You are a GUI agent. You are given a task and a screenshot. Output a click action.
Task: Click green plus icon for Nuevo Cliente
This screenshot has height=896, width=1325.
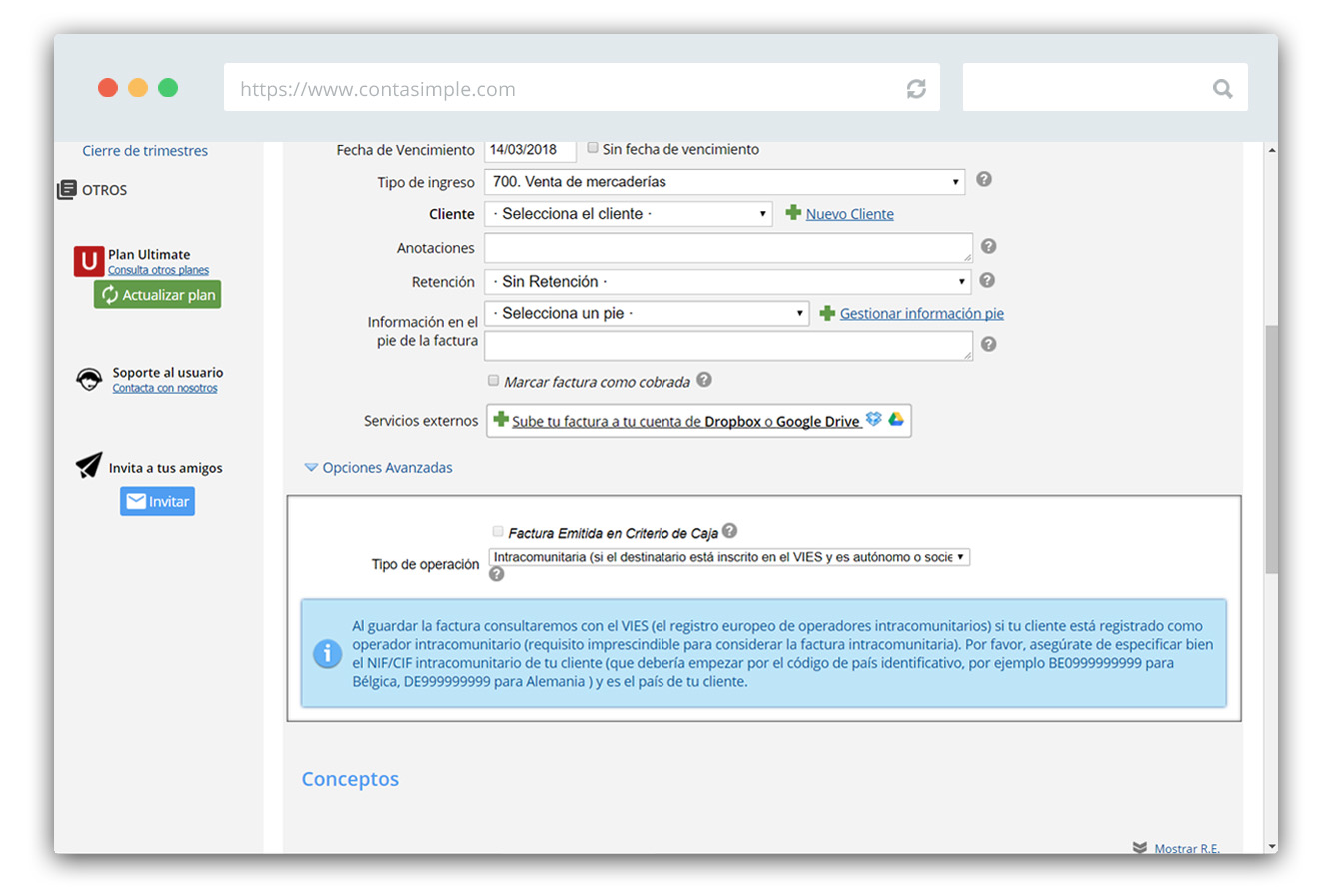793,212
